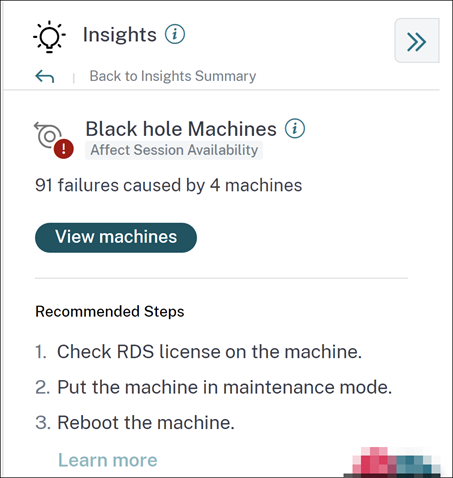The image size is (453, 478).
Task: Select step Check RDS license on the machine
Action: (x=209, y=352)
